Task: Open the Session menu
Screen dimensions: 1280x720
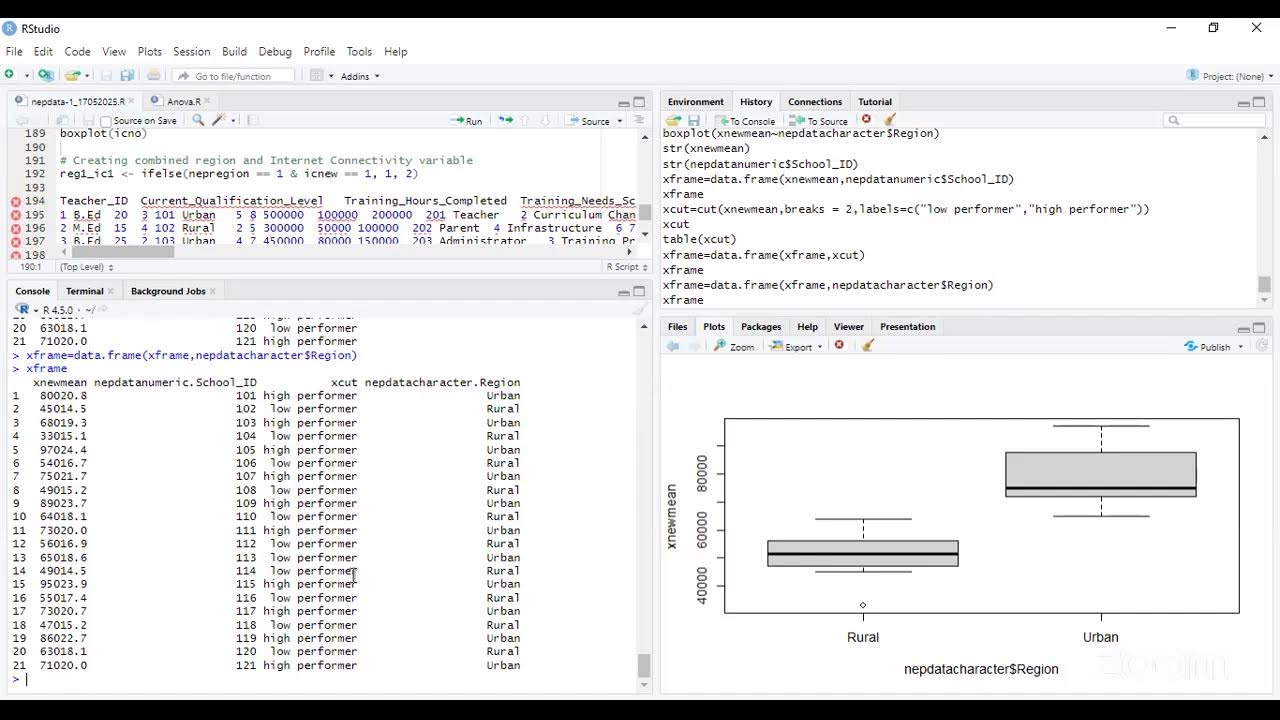Action: click(191, 51)
